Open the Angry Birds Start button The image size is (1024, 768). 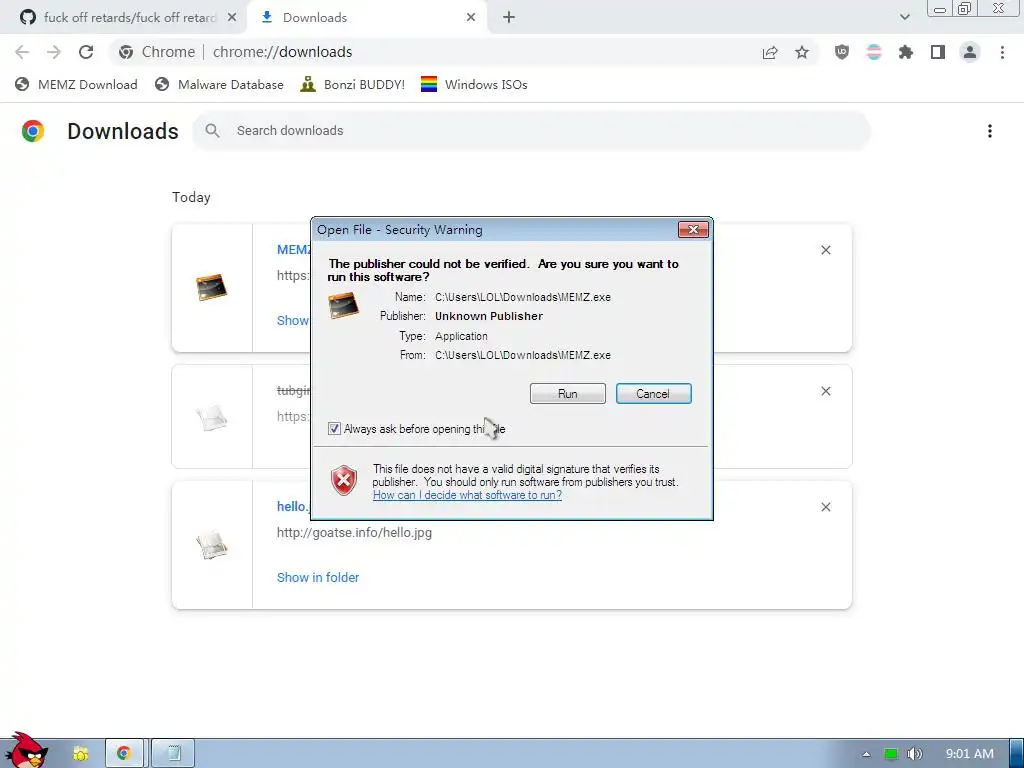pyautogui.click(x=26, y=750)
